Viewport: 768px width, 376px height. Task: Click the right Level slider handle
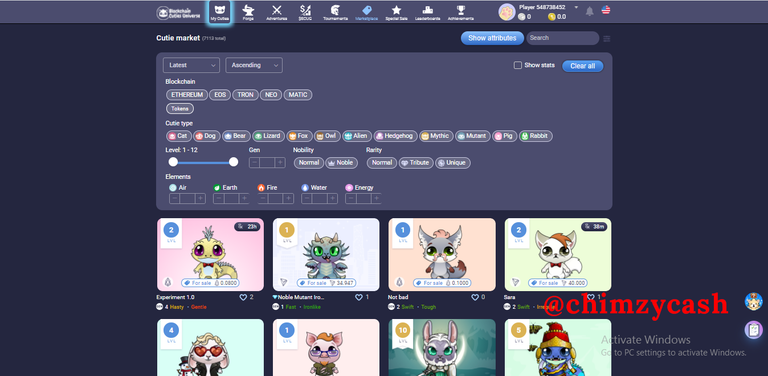234,162
